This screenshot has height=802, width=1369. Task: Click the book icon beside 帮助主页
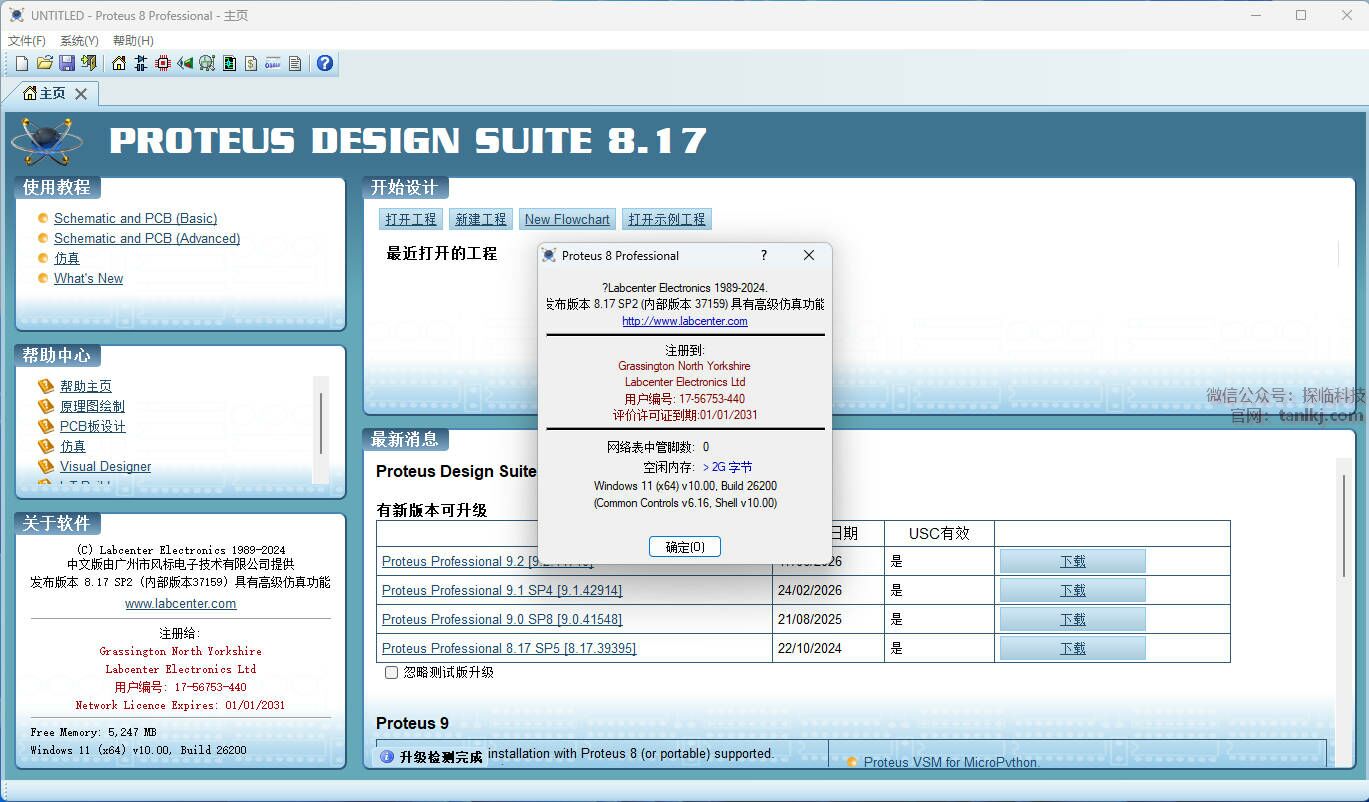45,386
